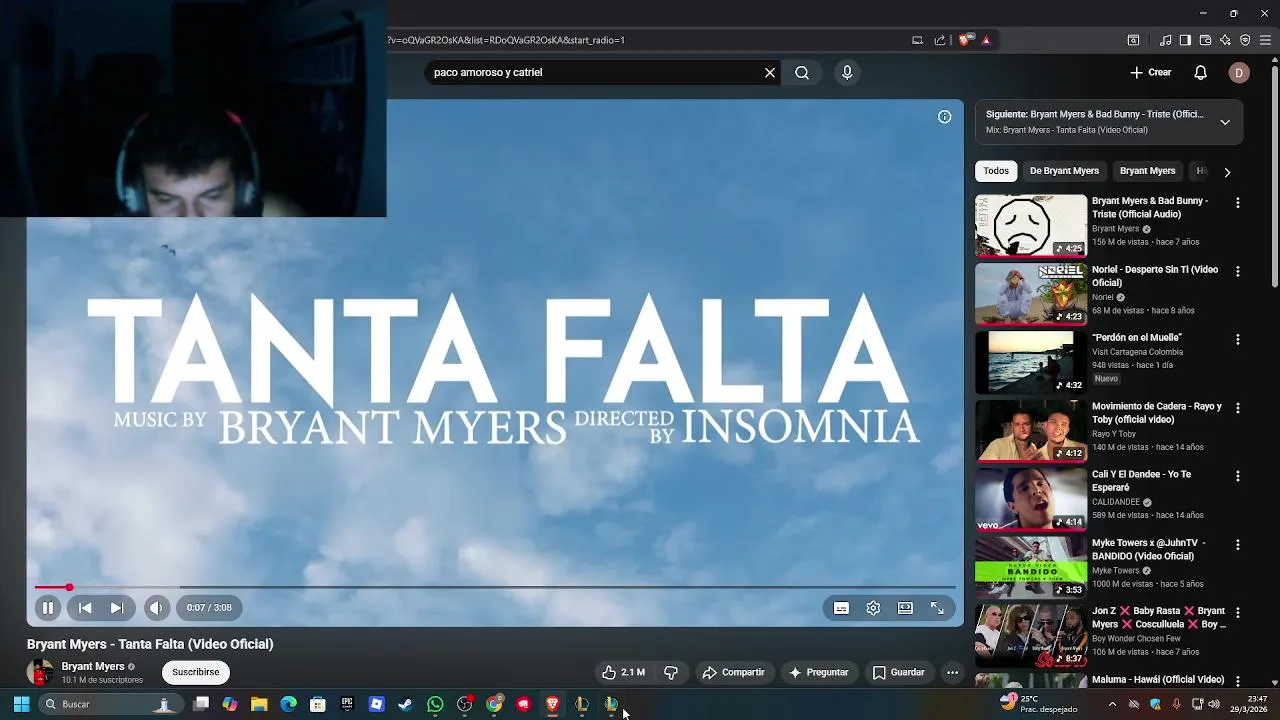Open options for Cali Y El Dandee video
Image resolution: width=1280 pixels, height=720 pixels.
pos(1238,476)
